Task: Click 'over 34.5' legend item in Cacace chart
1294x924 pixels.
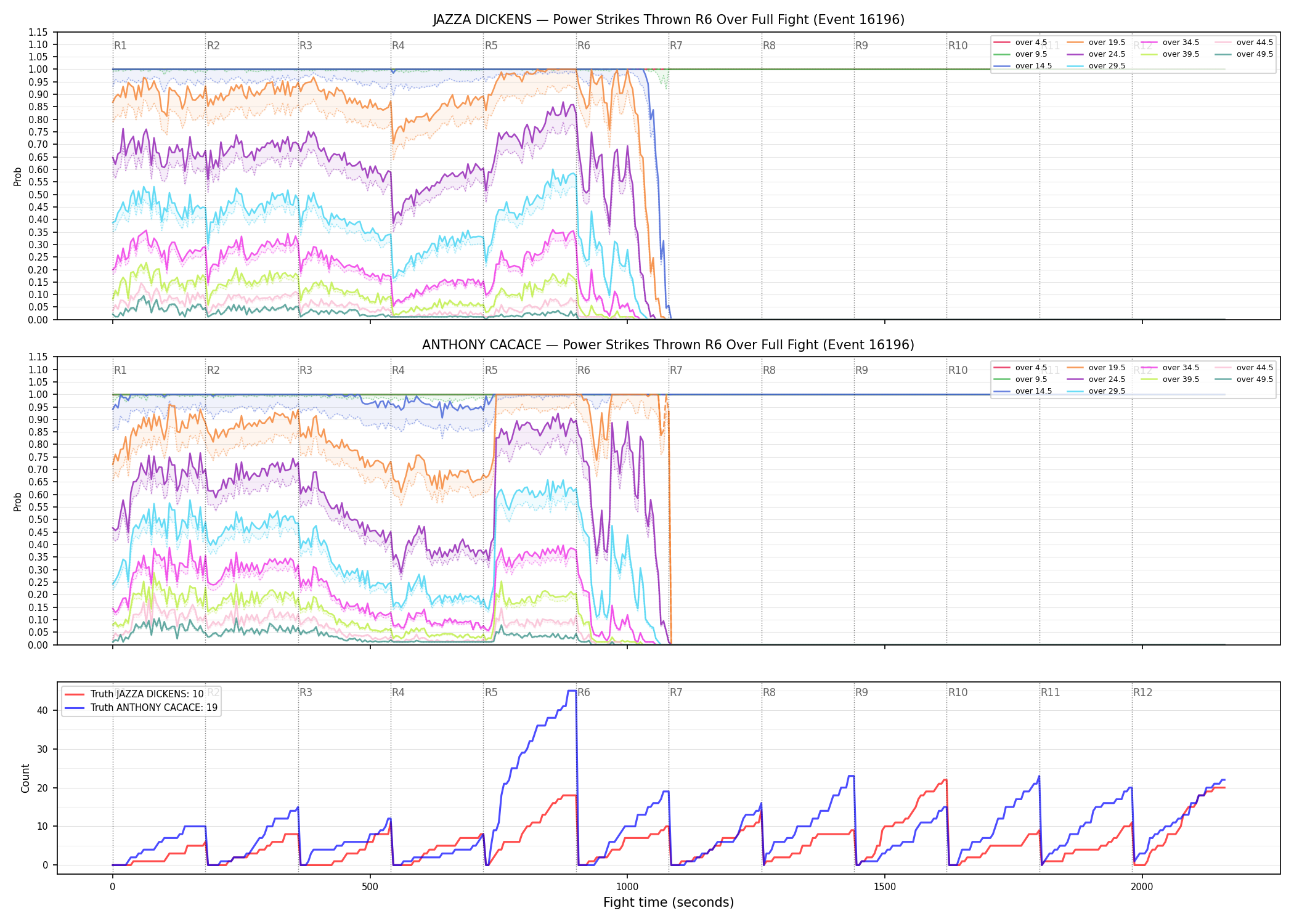Action: [x=1170, y=368]
